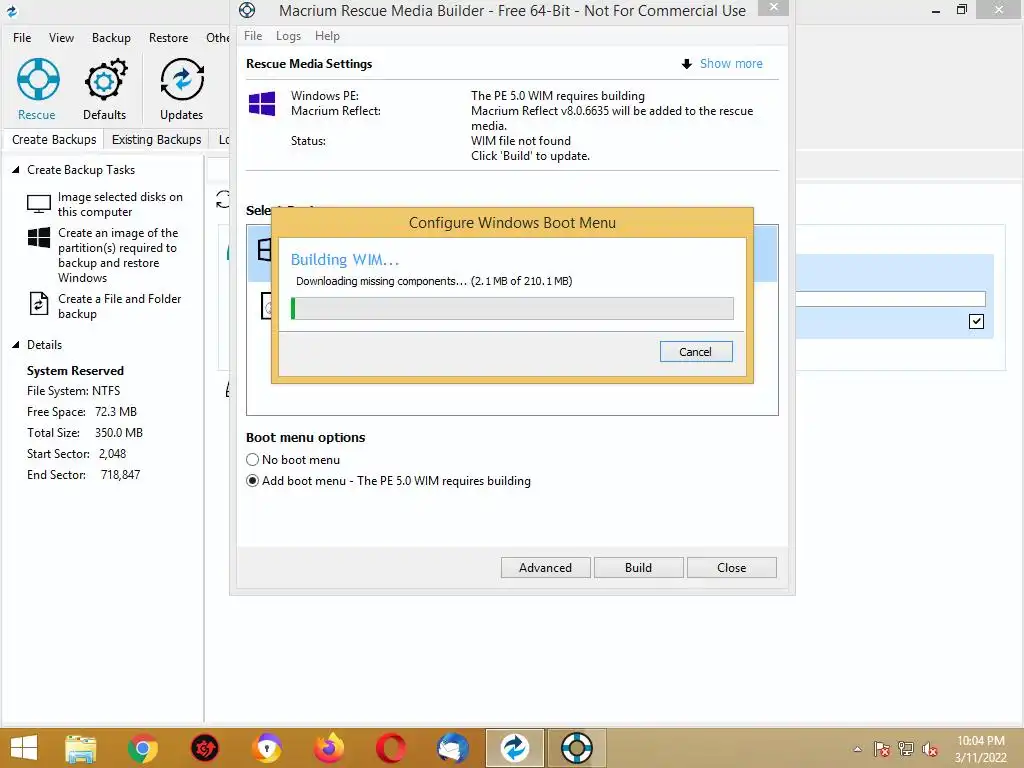Click Create an image of partition(s) for Windows
The width and height of the screenshot is (1024, 768).
click(x=118, y=255)
